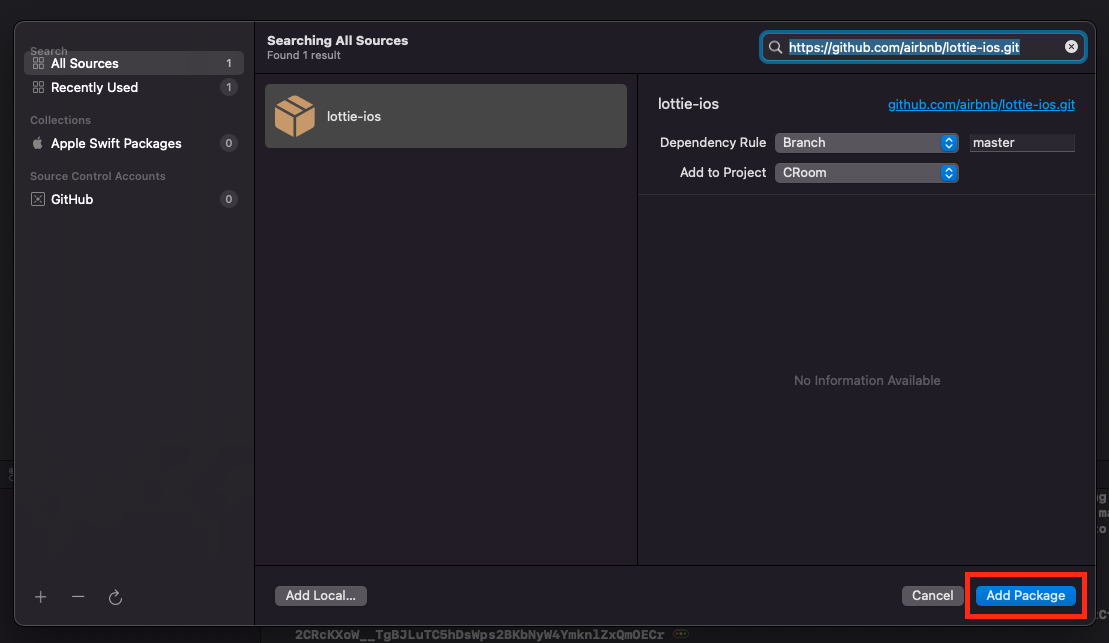Click the Collections section header

click(60, 120)
